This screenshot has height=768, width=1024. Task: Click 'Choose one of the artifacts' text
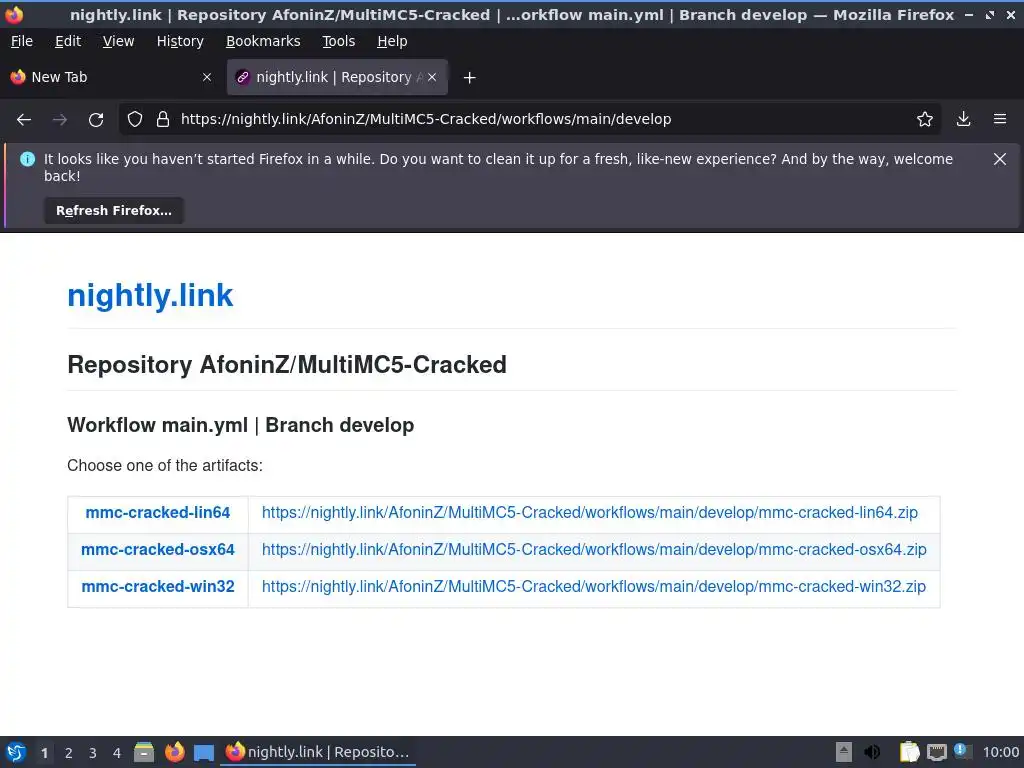(x=165, y=466)
